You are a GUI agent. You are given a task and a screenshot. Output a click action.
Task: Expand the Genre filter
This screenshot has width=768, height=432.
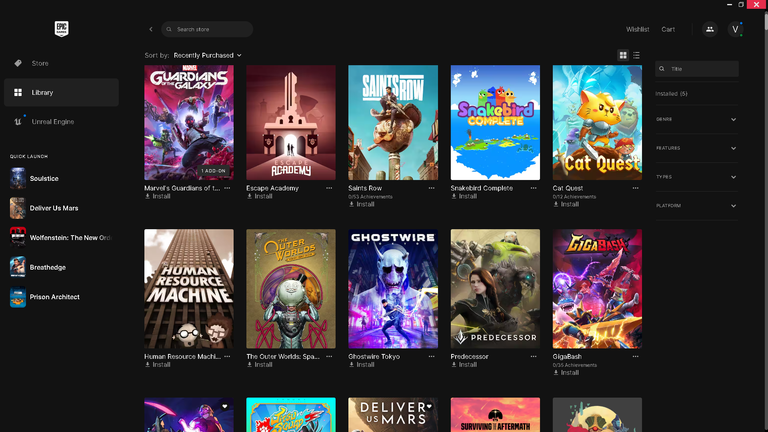click(696, 120)
